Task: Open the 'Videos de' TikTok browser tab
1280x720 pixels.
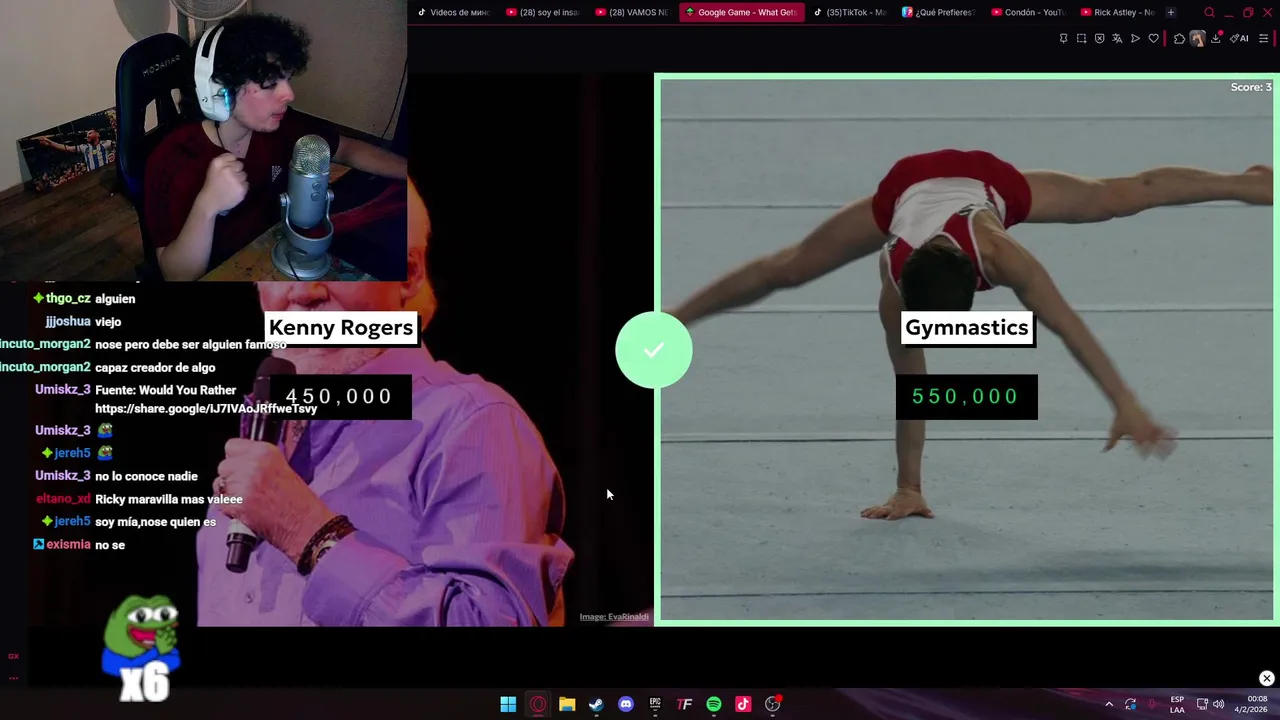Action: pyautogui.click(x=453, y=12)
